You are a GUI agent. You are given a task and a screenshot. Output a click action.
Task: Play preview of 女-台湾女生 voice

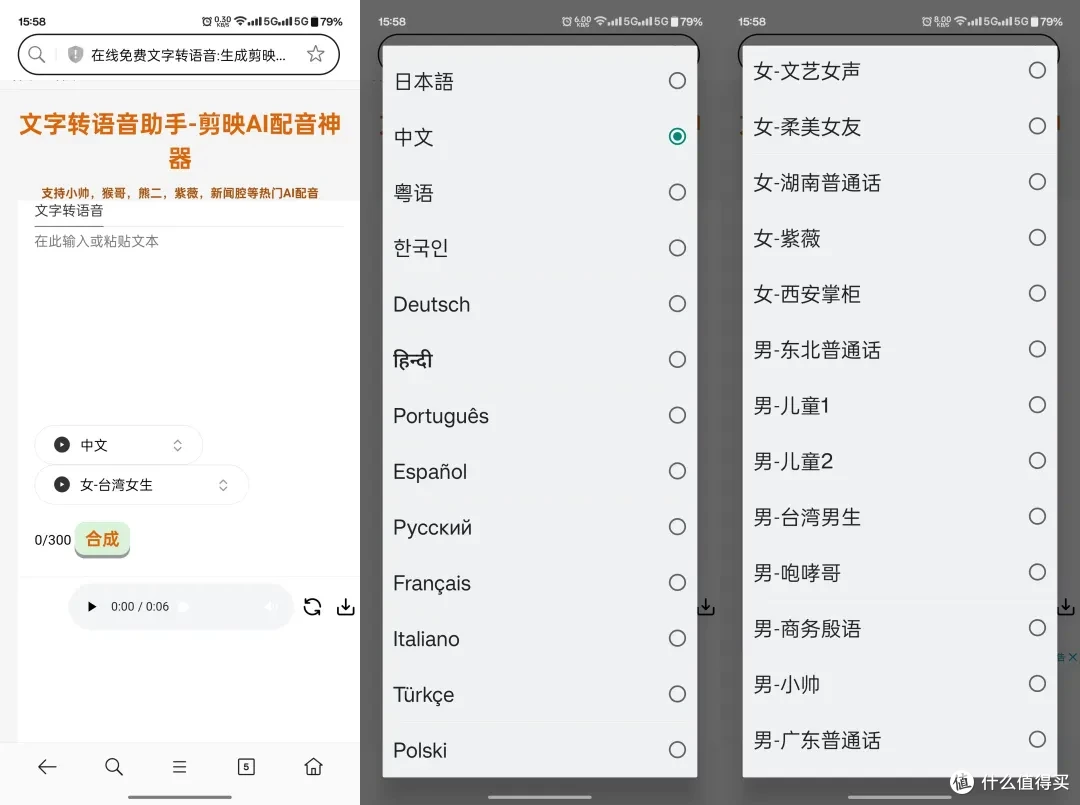pyautogui.click(x=62, y=485)
